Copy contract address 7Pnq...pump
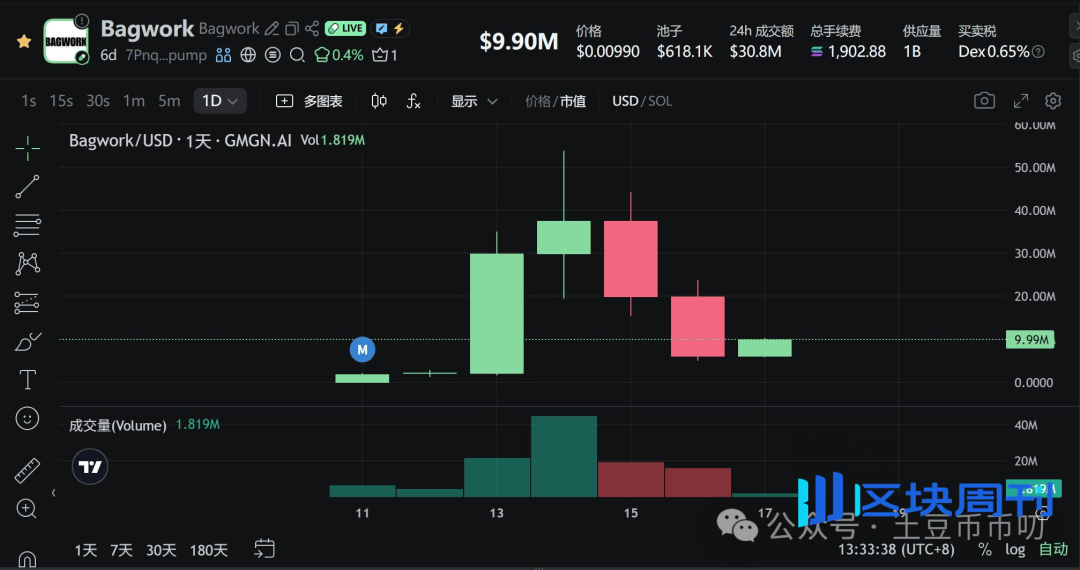This screenshot has height=570, width=1080. point(166,55)
